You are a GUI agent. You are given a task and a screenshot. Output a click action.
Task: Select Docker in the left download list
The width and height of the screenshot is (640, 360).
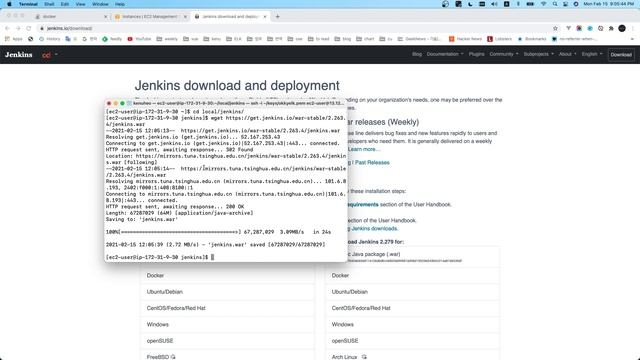tap(227, 276)
